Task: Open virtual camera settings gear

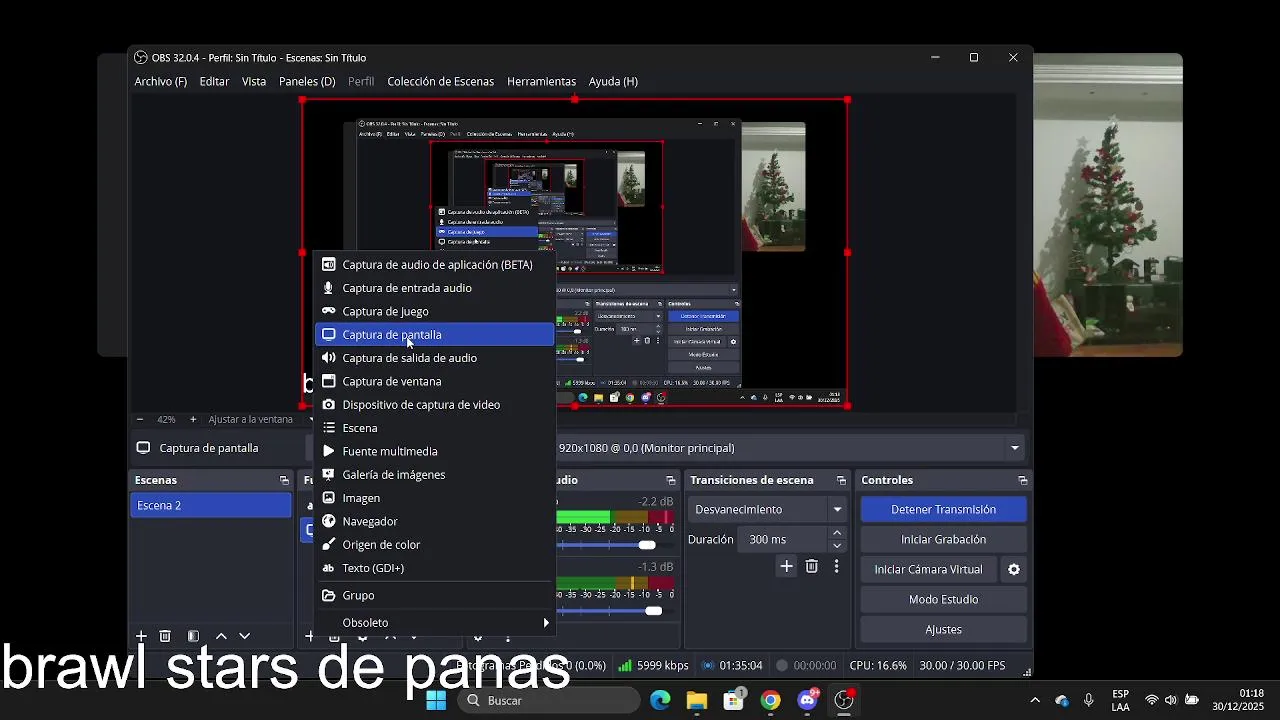Action: coord(1014,569)
